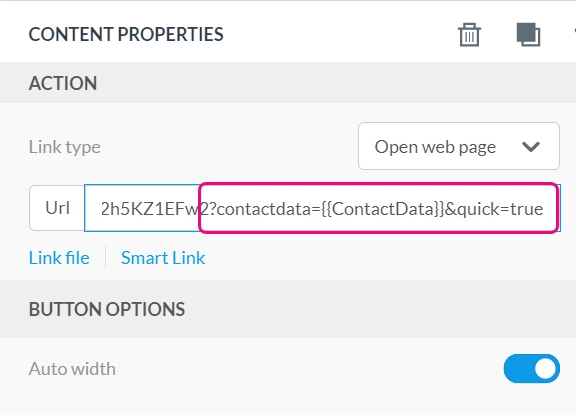Click the Auto width label

(x=72, y=369)
